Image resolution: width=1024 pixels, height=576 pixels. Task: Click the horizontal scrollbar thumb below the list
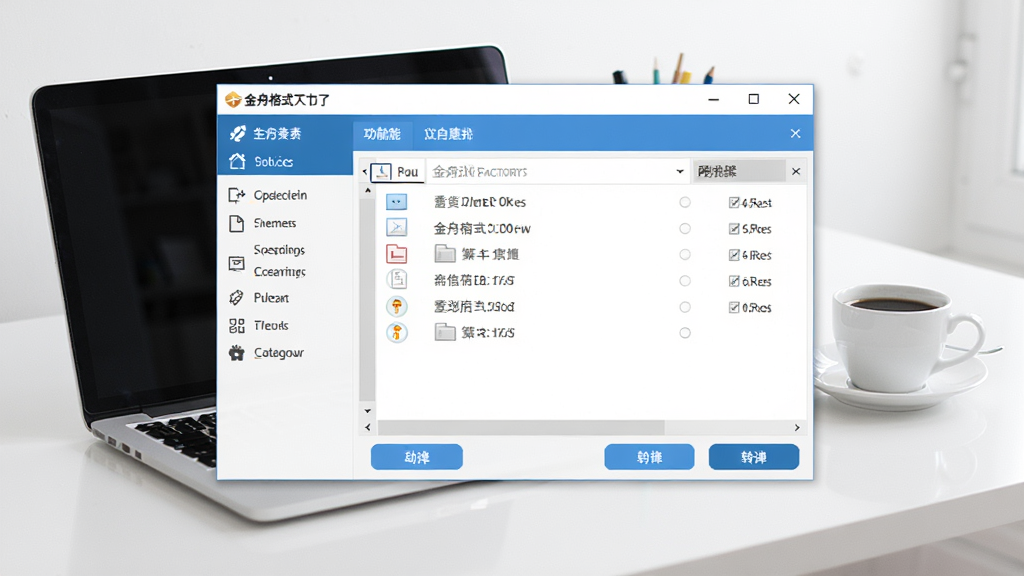coord(520,427)
